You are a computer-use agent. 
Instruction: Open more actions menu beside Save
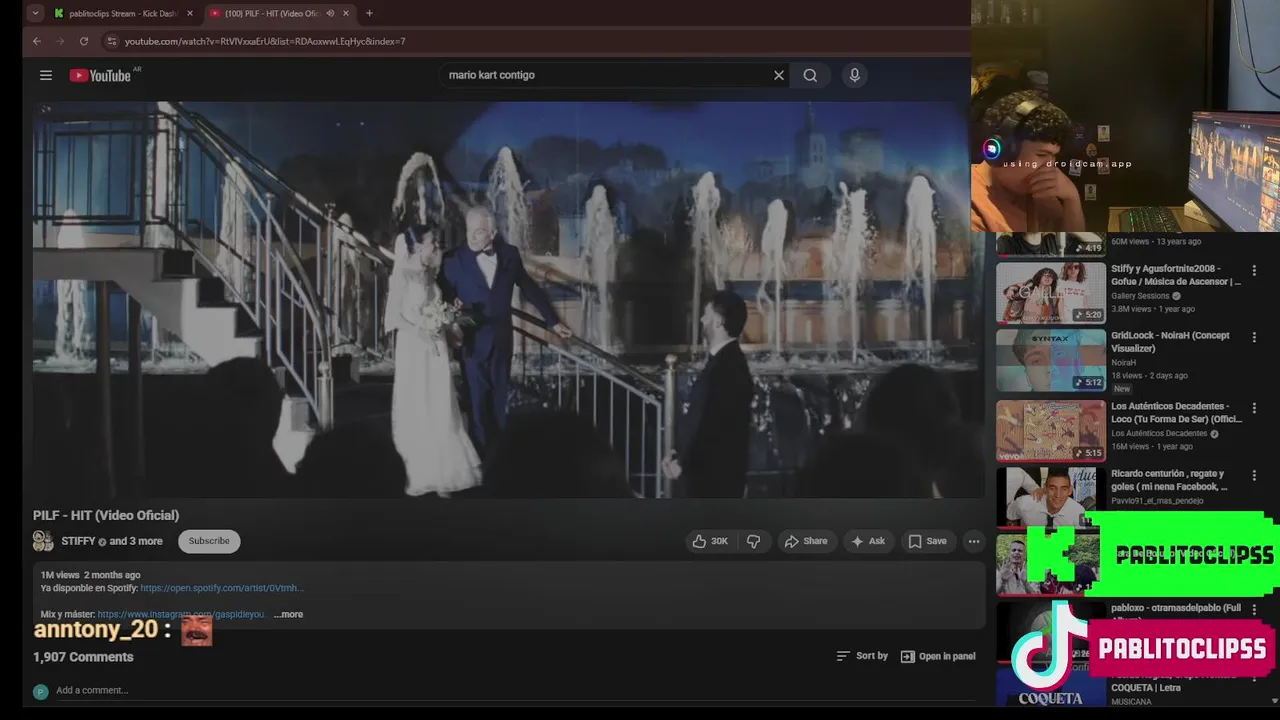[973, 541]
